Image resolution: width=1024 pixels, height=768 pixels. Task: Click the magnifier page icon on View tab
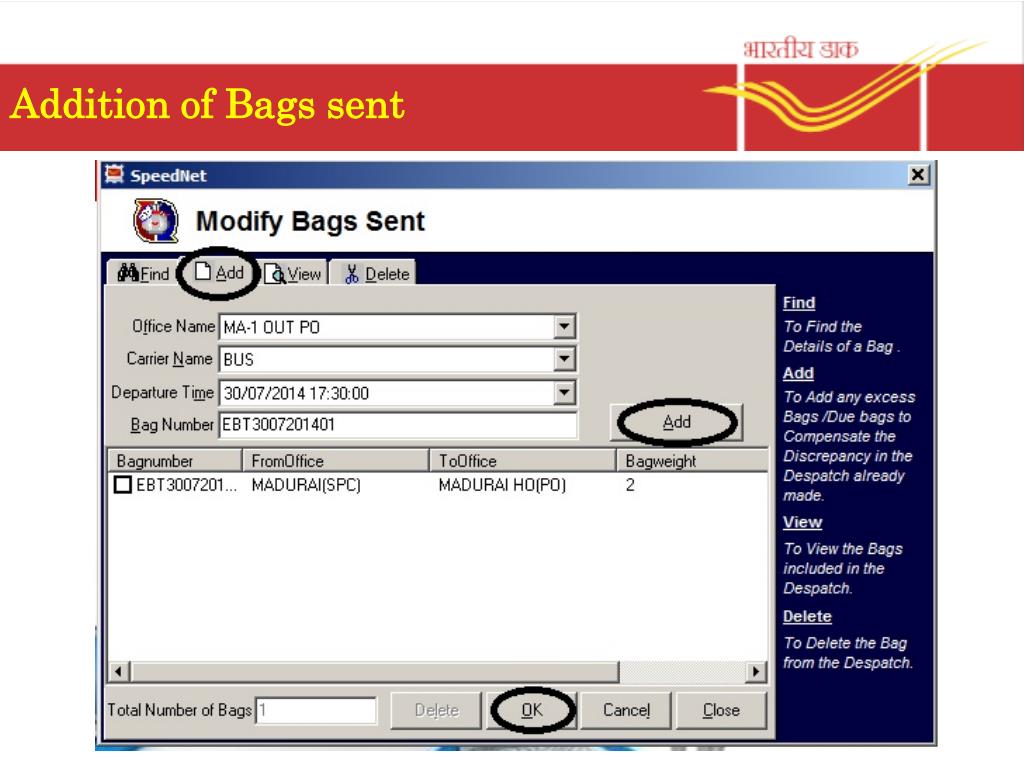tap(275, 274)
